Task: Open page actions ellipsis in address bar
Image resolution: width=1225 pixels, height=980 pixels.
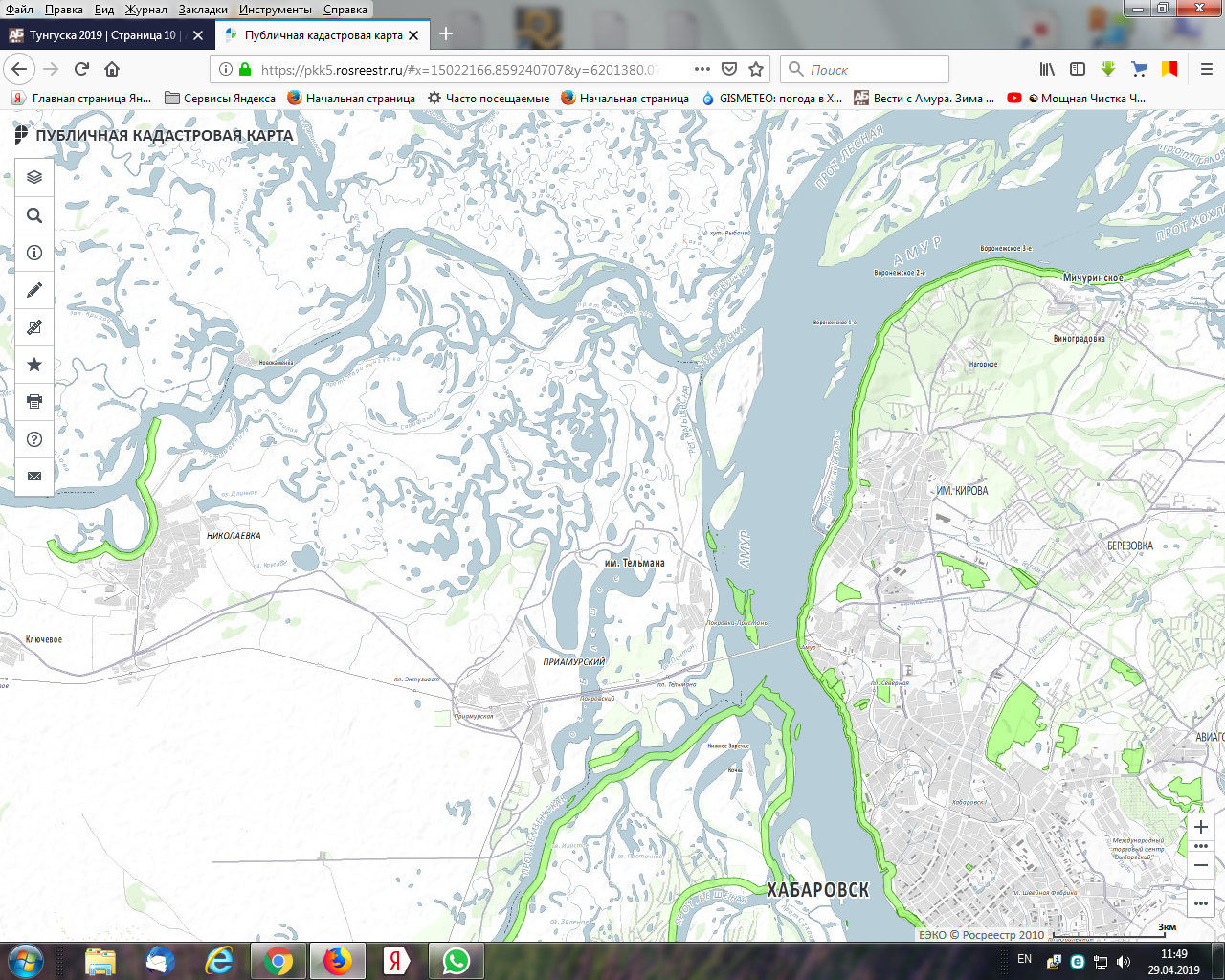Action: click(702, 69)
